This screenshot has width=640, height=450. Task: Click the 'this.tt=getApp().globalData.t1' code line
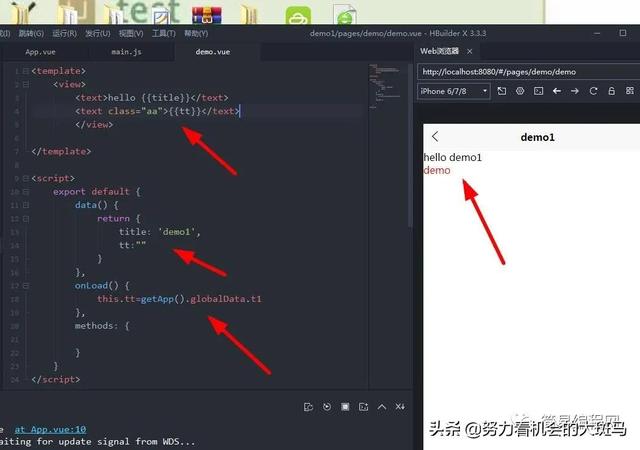(x=179, y=299)
